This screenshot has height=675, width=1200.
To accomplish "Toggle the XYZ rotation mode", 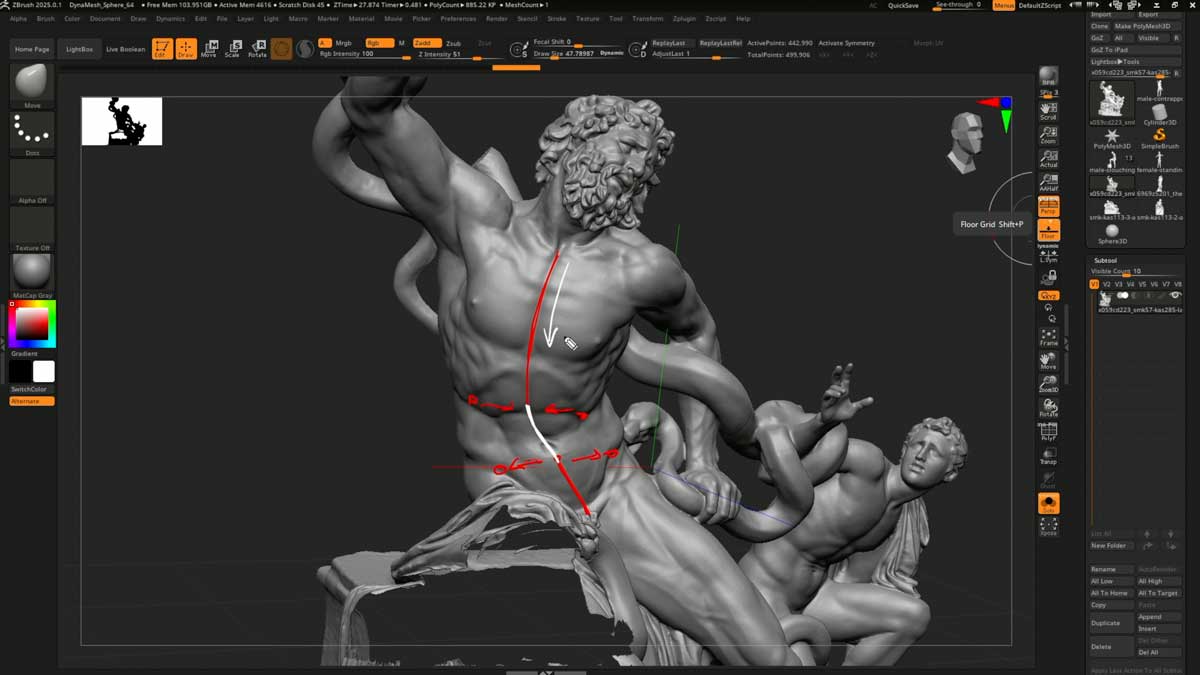I will (x=1048, y=295).
